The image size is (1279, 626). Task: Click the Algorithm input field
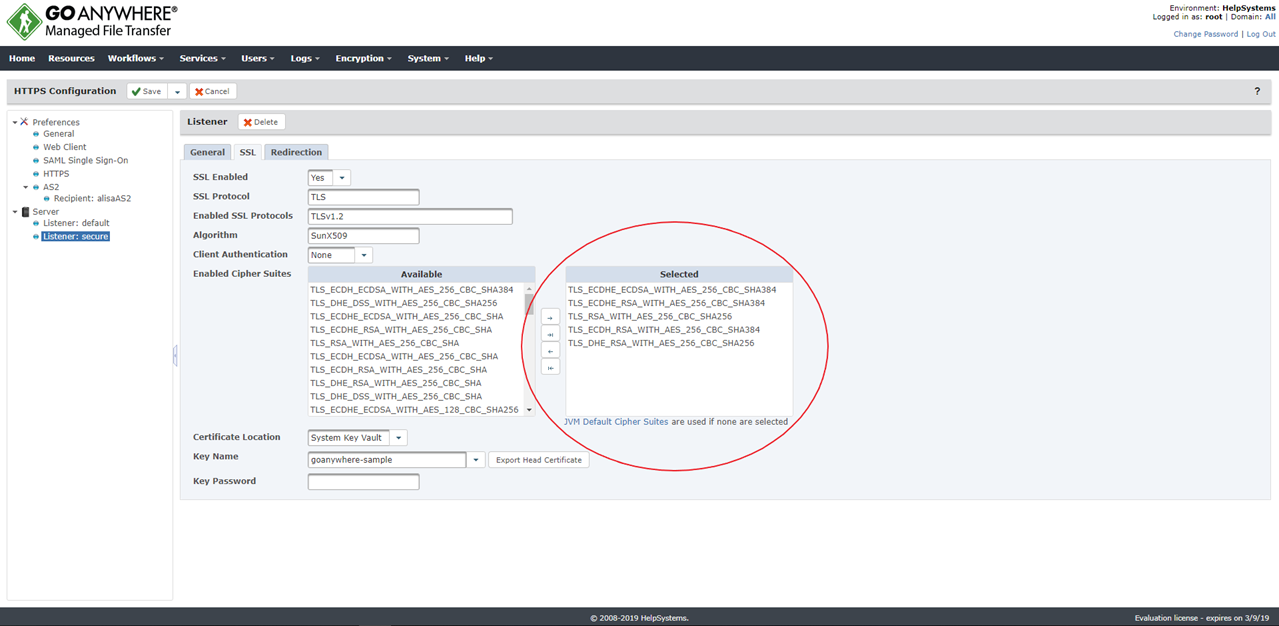pos(363,236)
